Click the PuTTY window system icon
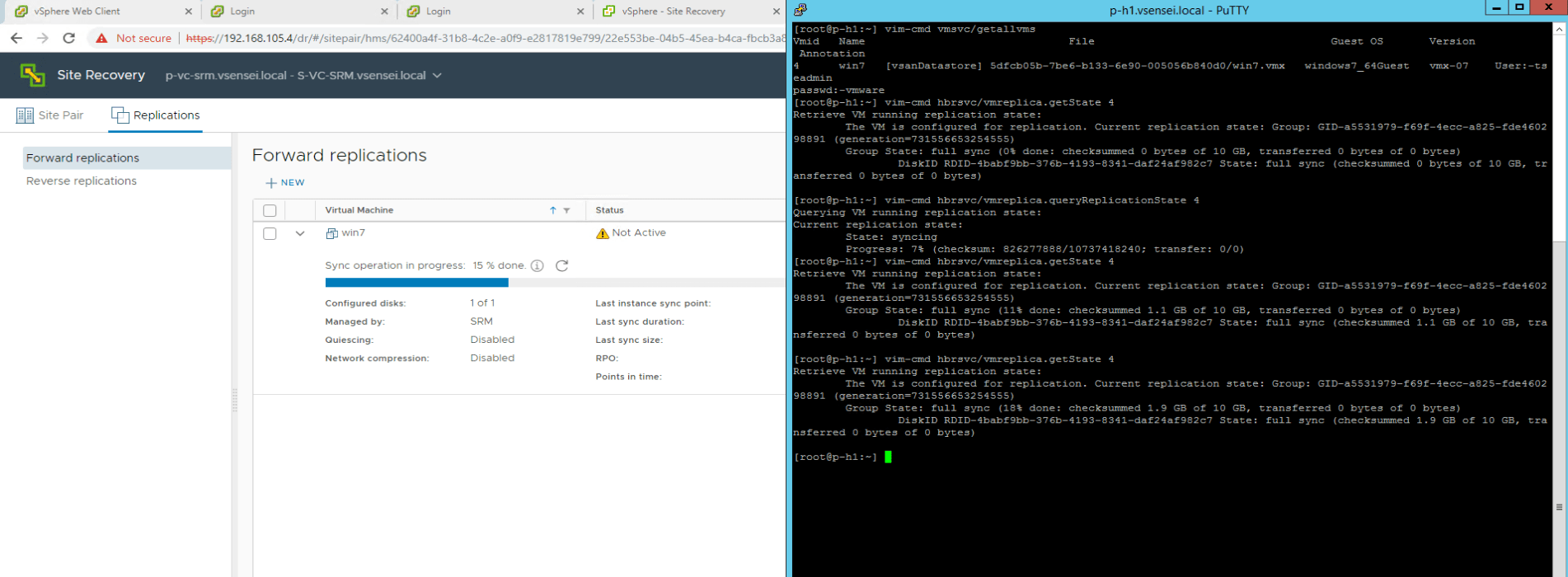Screen dimensions: 1568x577 point(800,10)
